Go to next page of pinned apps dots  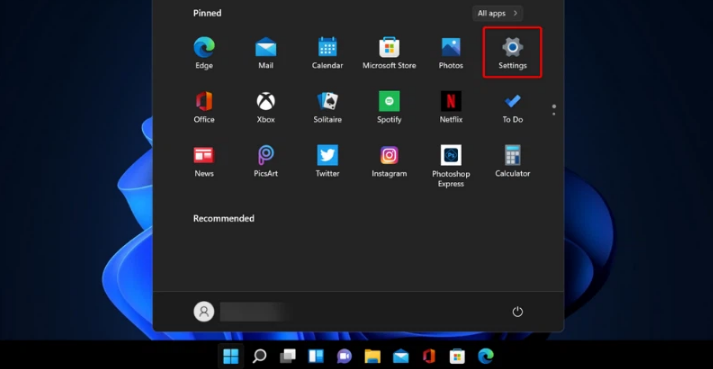click(553, 110)
